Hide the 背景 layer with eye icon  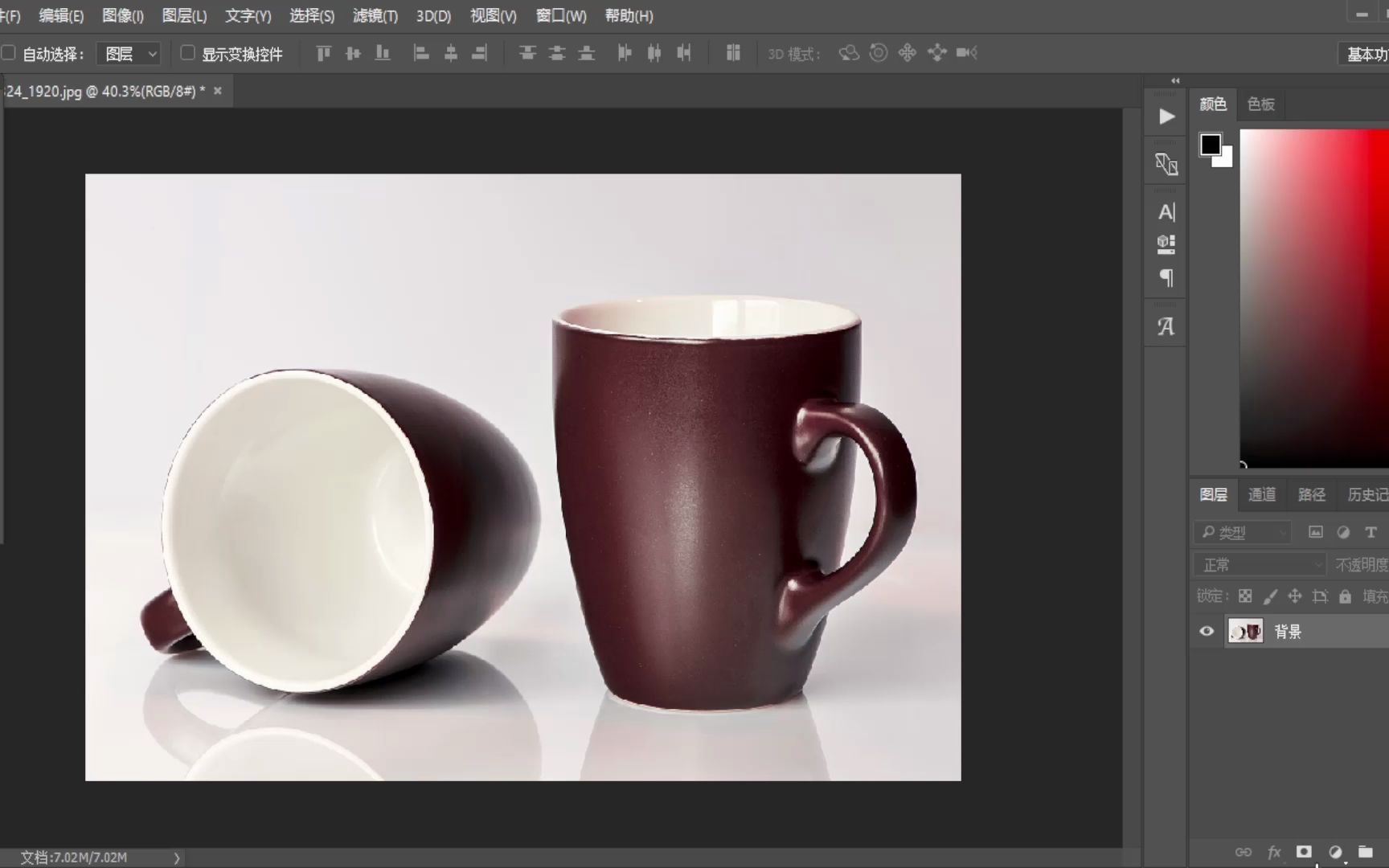click(x=1207, y=632)
